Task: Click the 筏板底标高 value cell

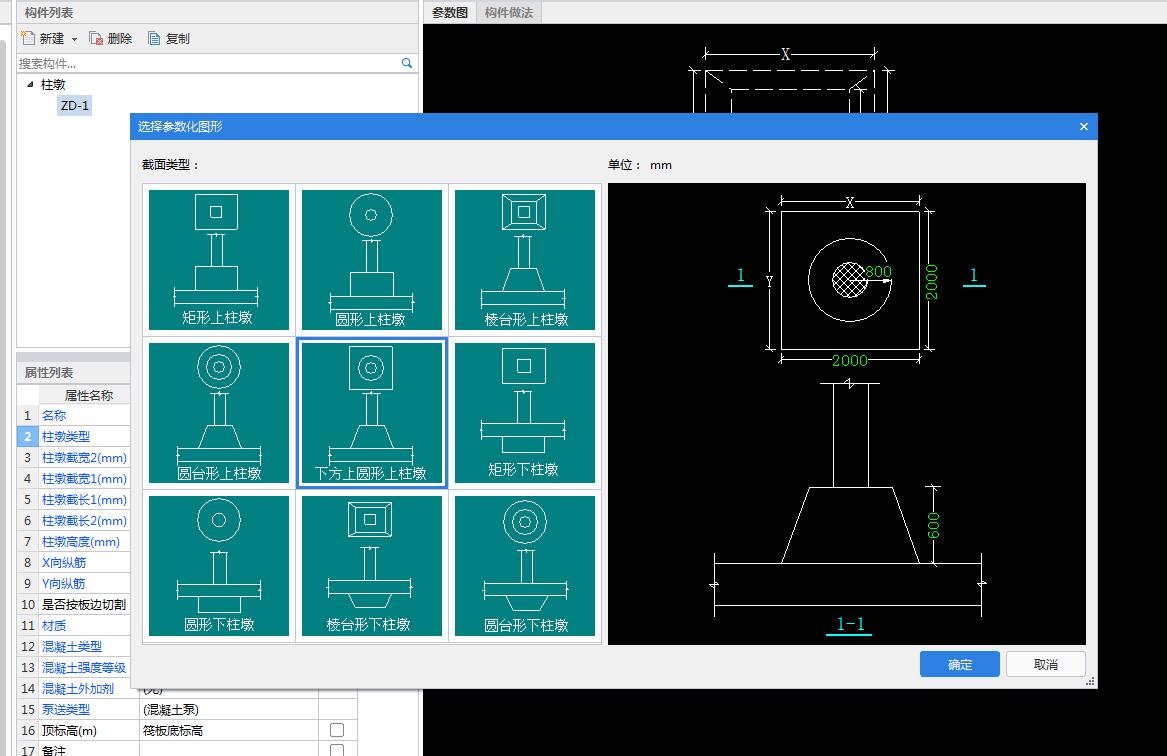Action: click(x=228, y=731)
